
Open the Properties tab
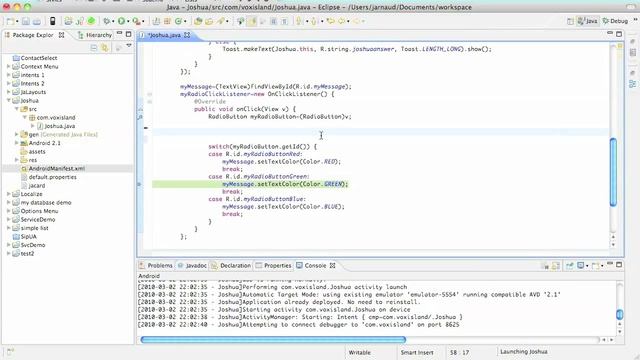tap(273, 266)
